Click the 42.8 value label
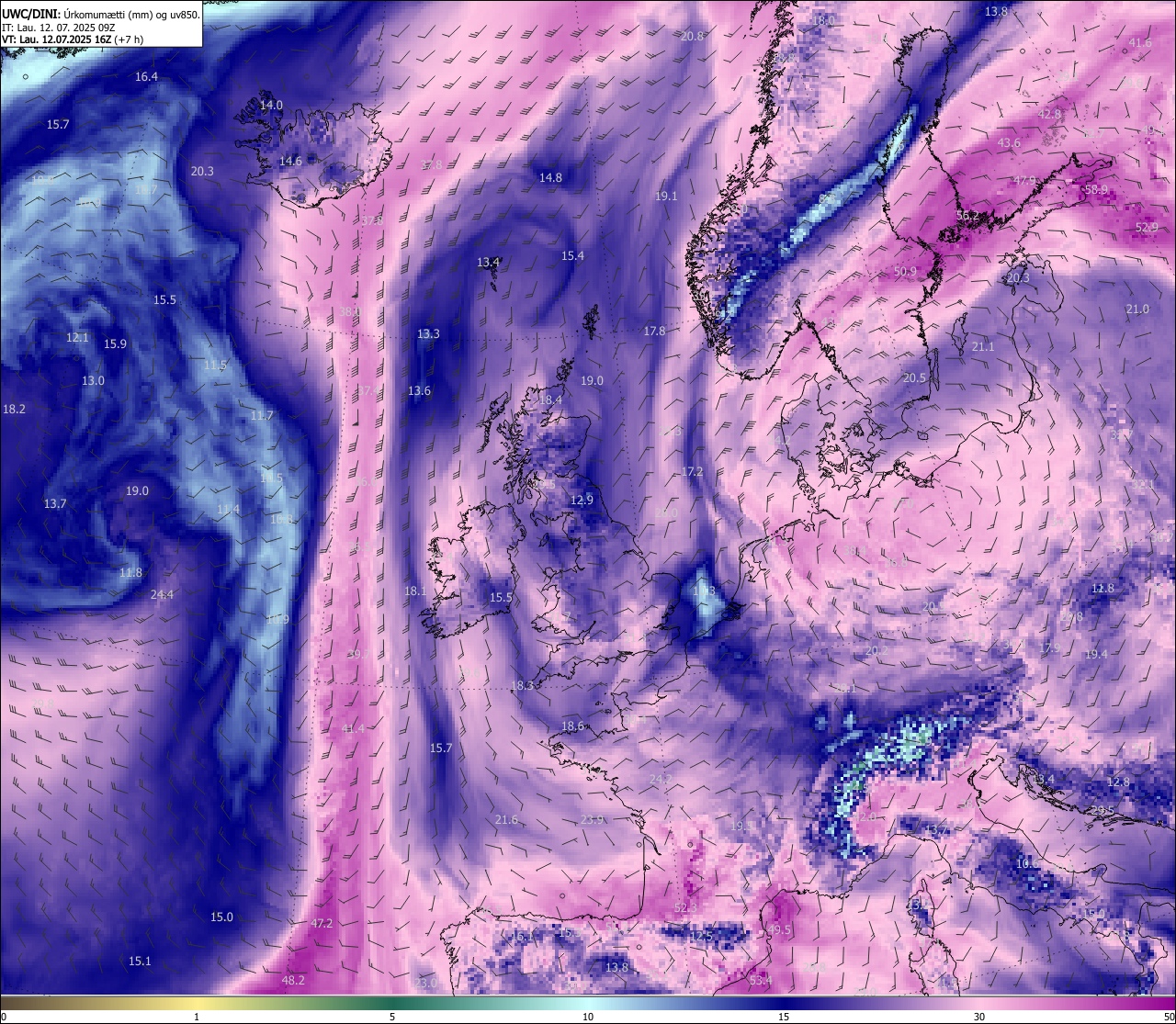Viewport: 1176px width, 1024px height. click(x=1049, y=114)
